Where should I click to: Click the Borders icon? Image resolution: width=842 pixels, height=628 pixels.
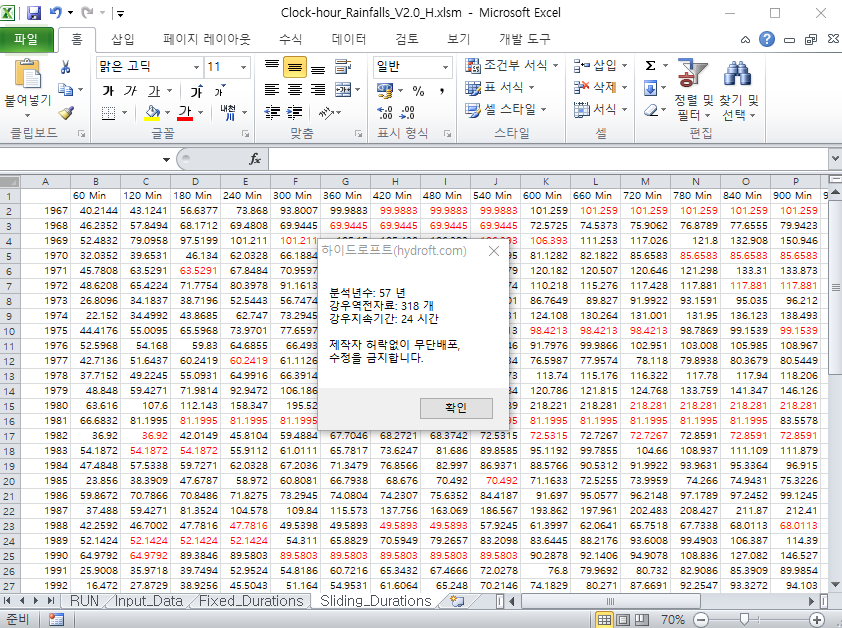point(108,113)
